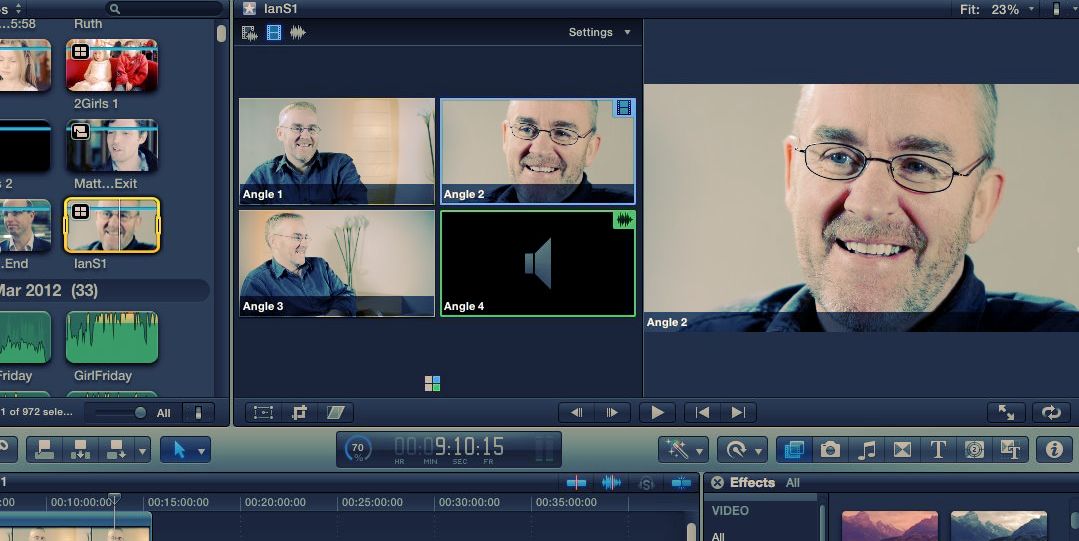Toggle the Effects browser button
The width and height of the screenshot is (1079, 541).
pyautogui.click(x=794, y=450)
